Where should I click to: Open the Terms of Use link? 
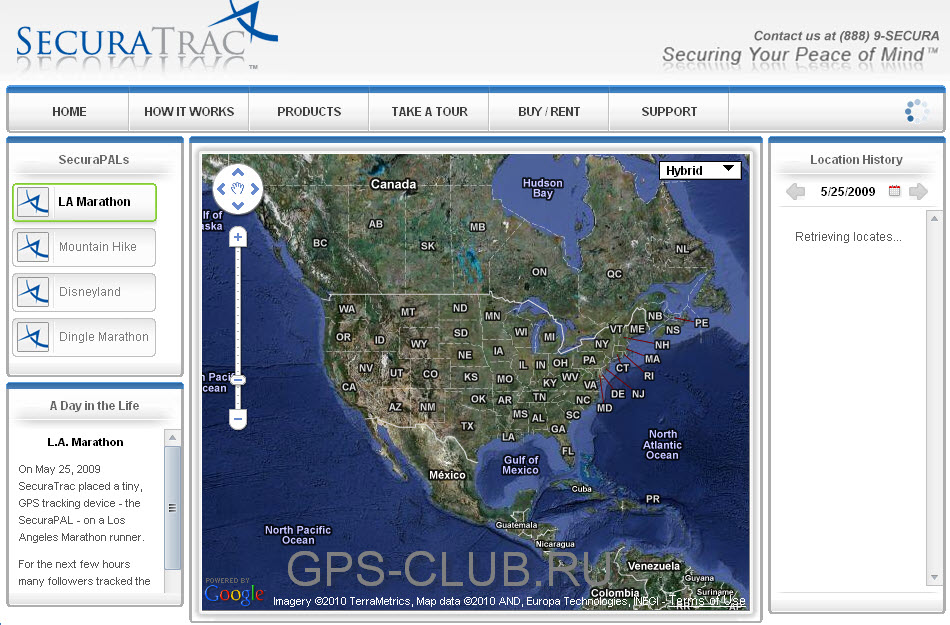tap(707, 601)
